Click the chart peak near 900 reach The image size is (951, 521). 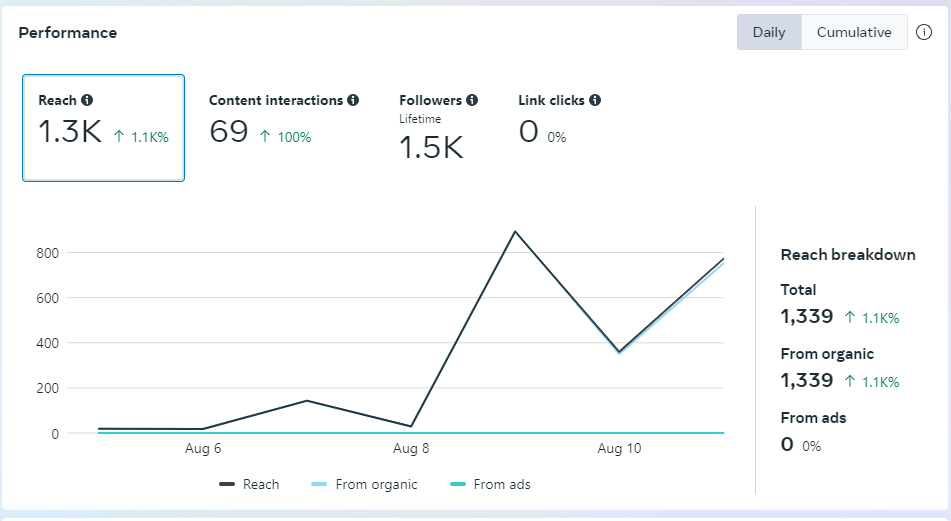[515, 231]
